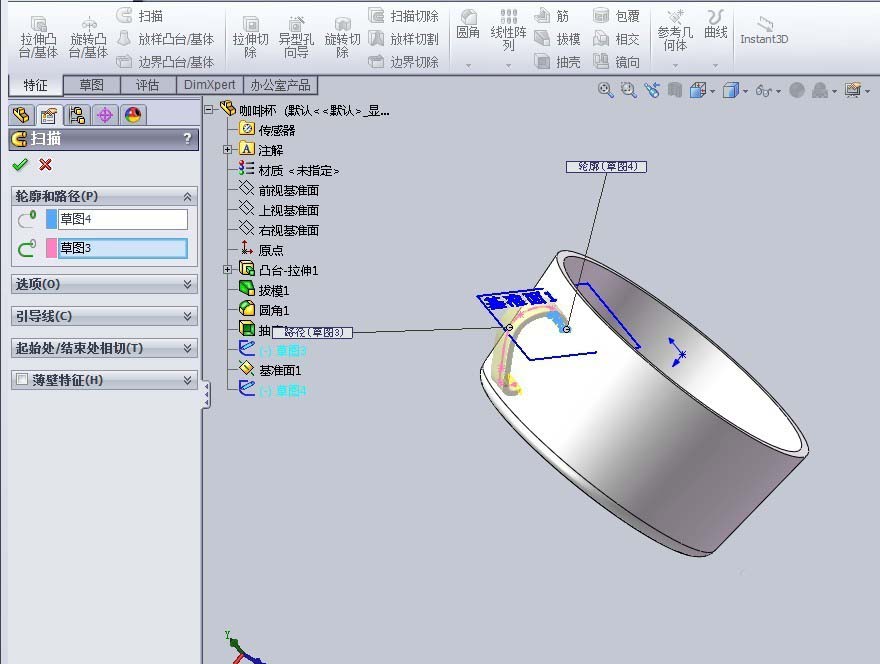Select the 旋转凸台/基体 revolve tool
The image size is (880, 664).
coord(88,33)
